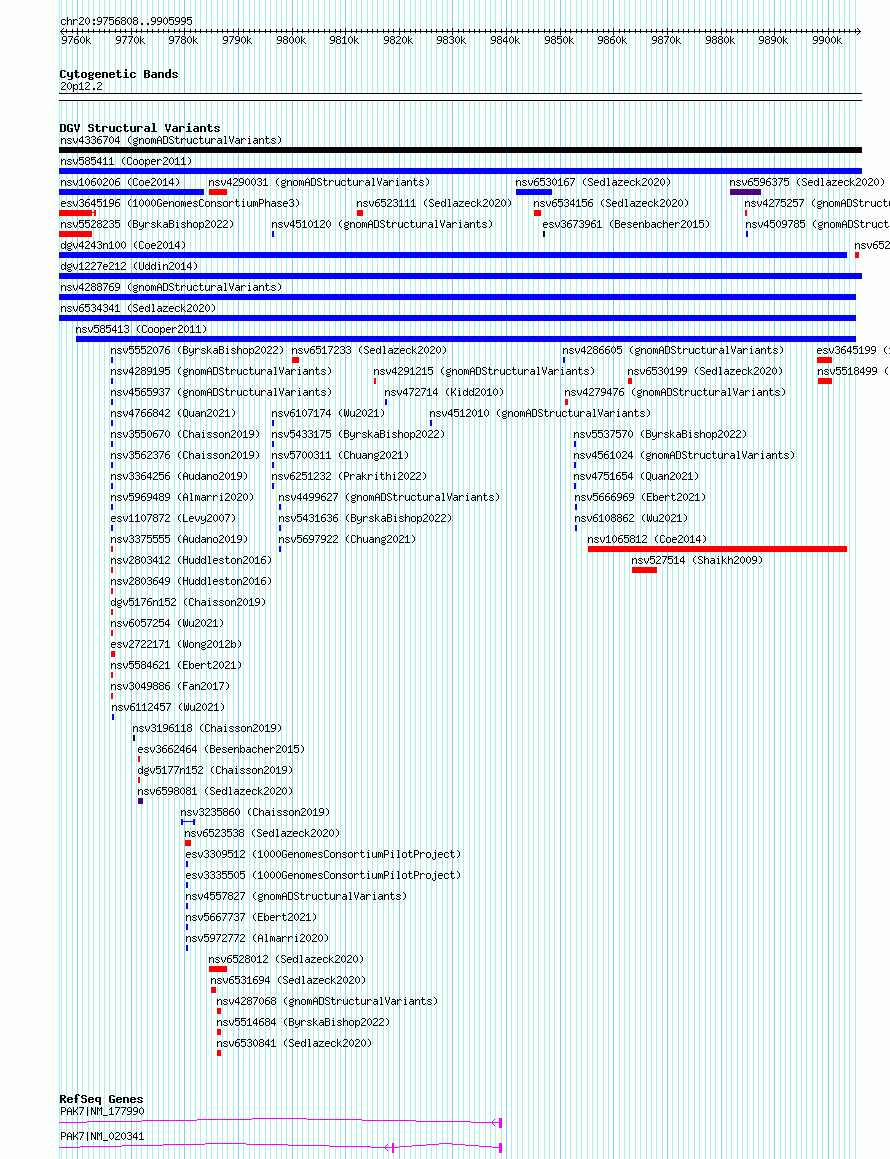
Task: Click nsv6523538 (Sedlazeck2020) label
Action: point(262,833)
